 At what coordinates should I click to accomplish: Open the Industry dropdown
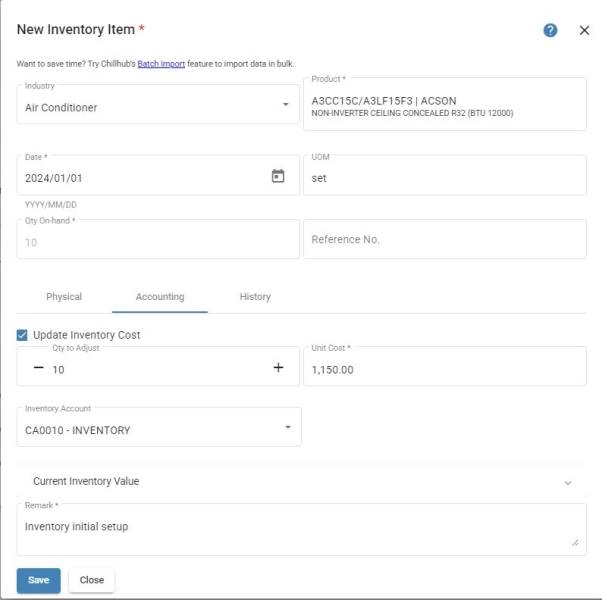(x=158, y=105)
